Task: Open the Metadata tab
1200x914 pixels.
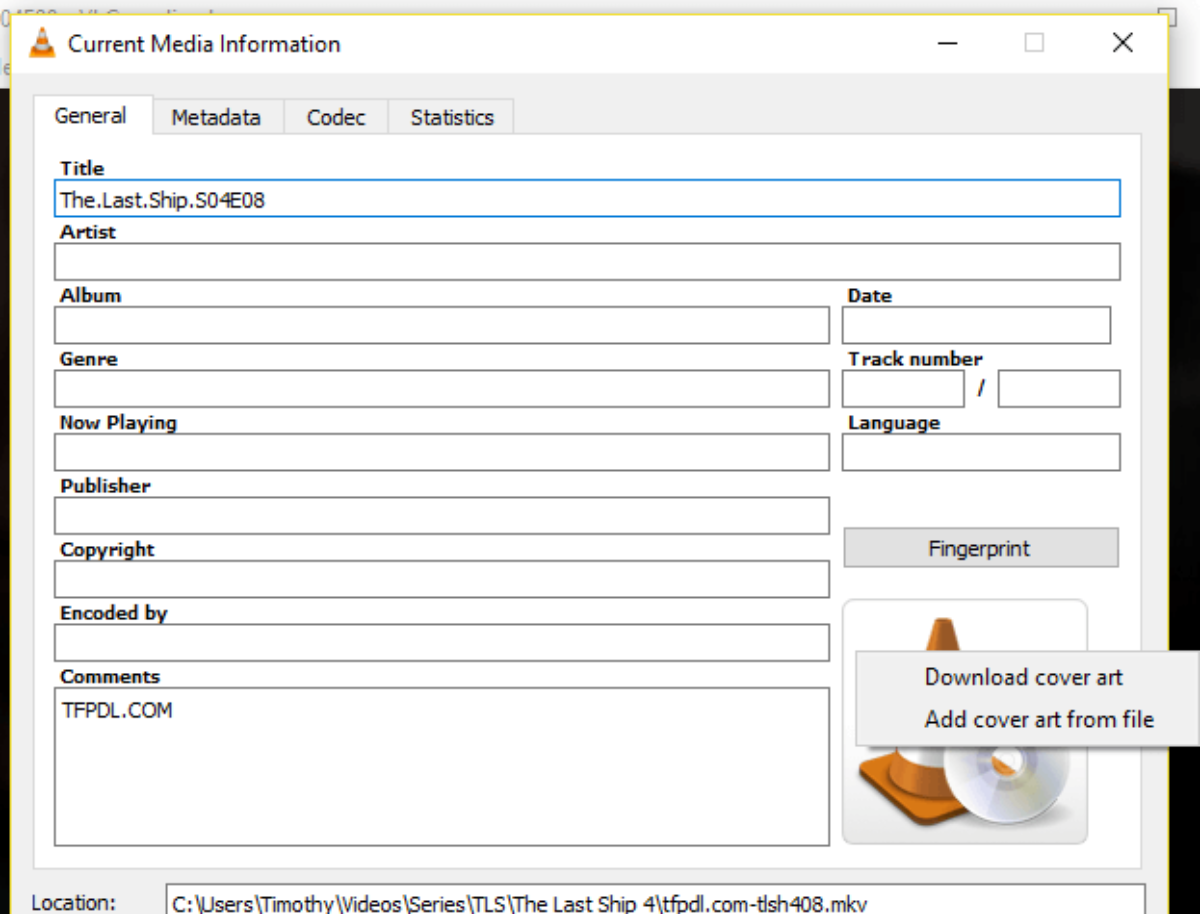Action: (216, 117)
